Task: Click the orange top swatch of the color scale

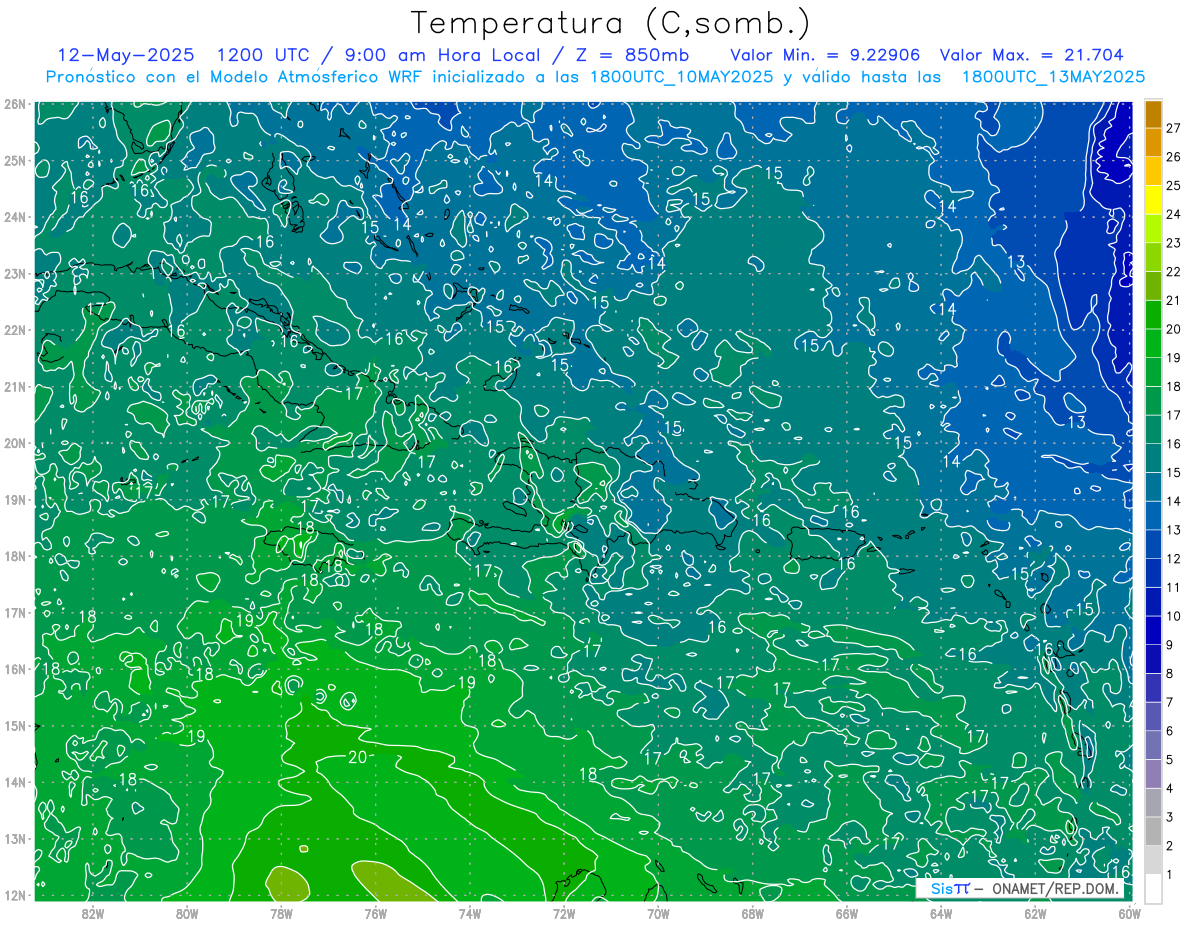Action: click(x=1153, y=114)
